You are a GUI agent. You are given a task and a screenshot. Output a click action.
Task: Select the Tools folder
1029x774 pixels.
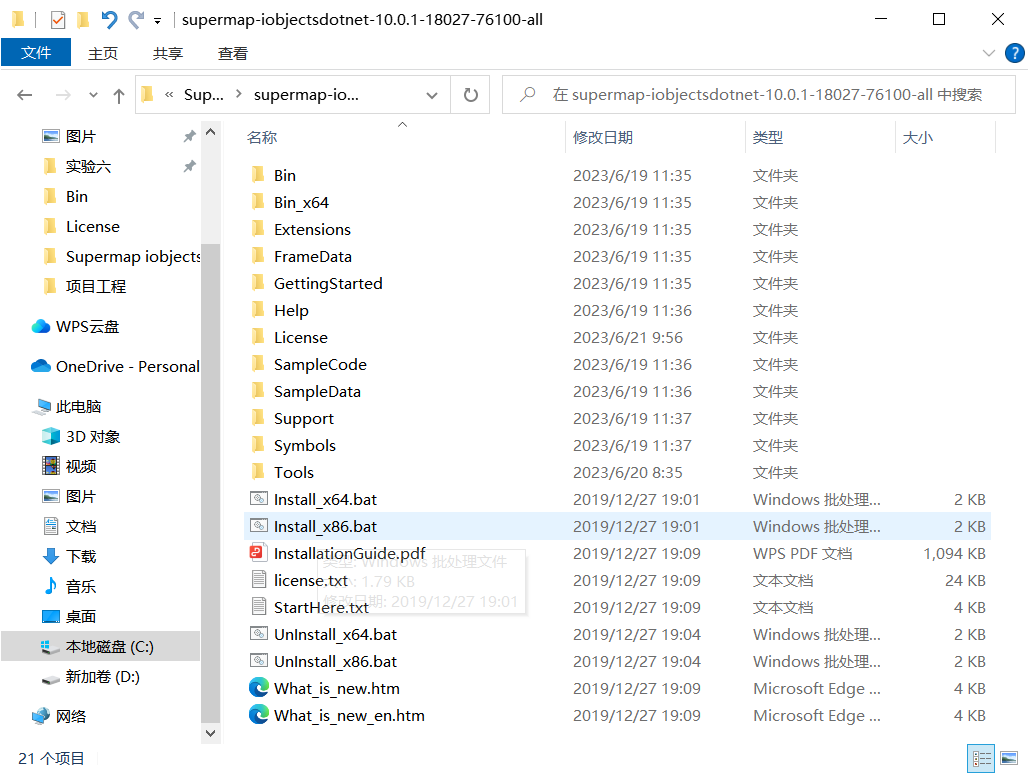pos(293,471)
